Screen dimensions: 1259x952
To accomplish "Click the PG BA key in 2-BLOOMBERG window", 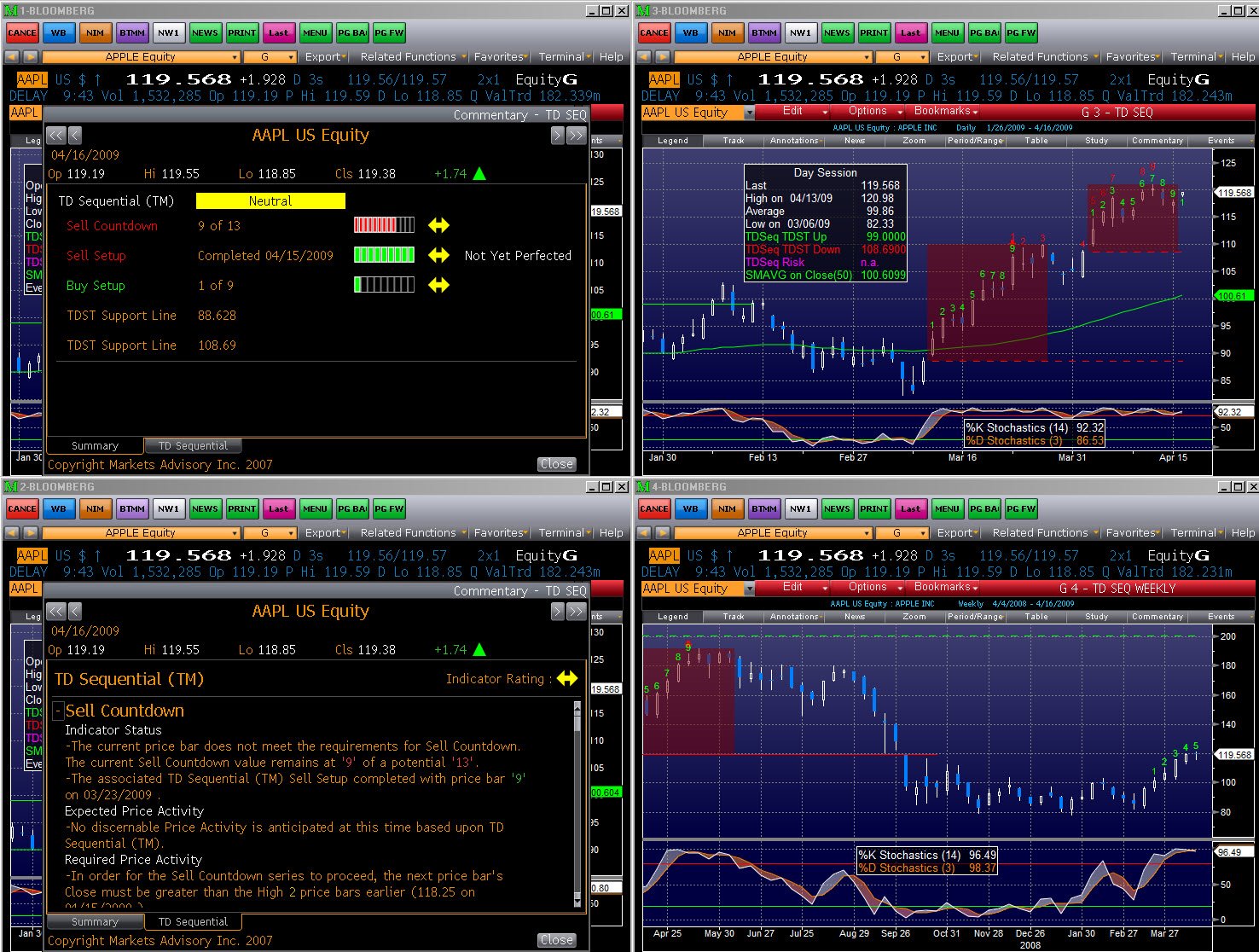I will click(352, 508).
